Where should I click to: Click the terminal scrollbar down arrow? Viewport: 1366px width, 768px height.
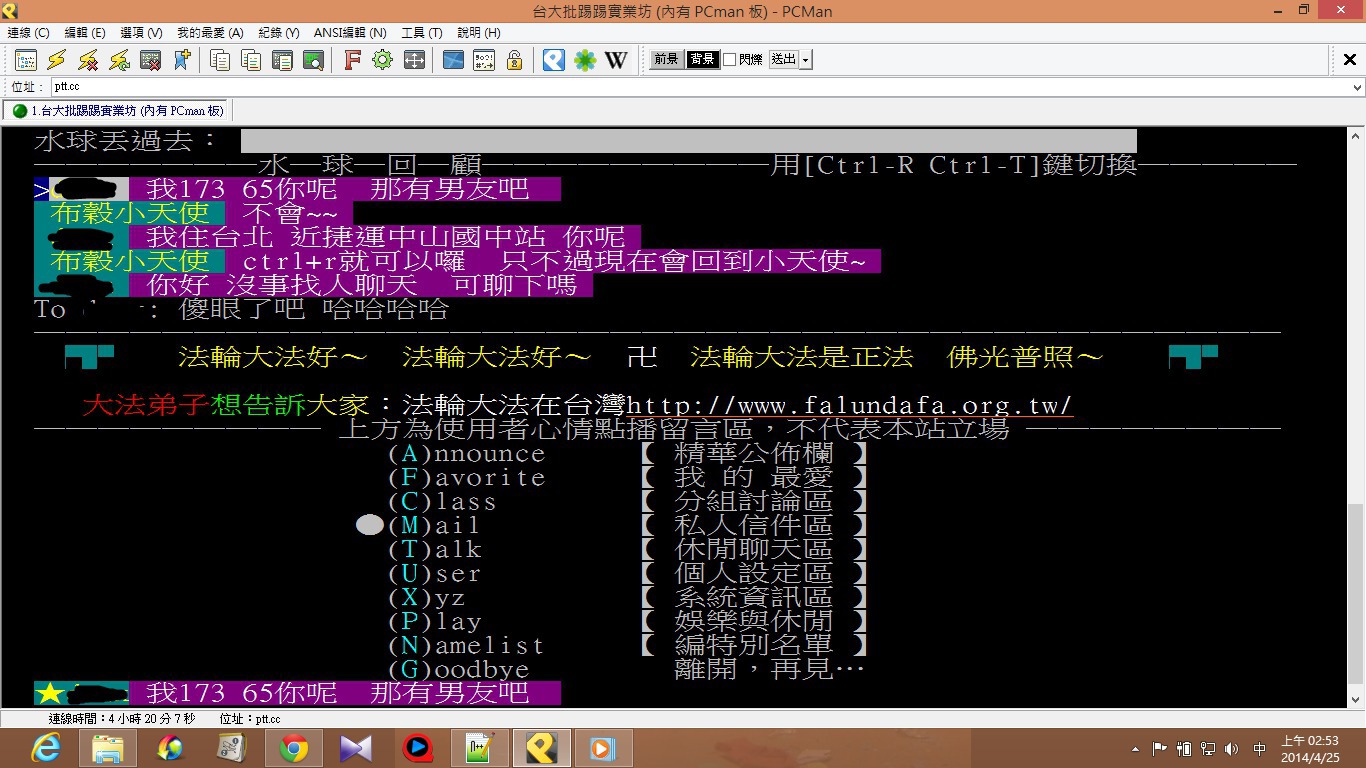[x=1357, y=700]
